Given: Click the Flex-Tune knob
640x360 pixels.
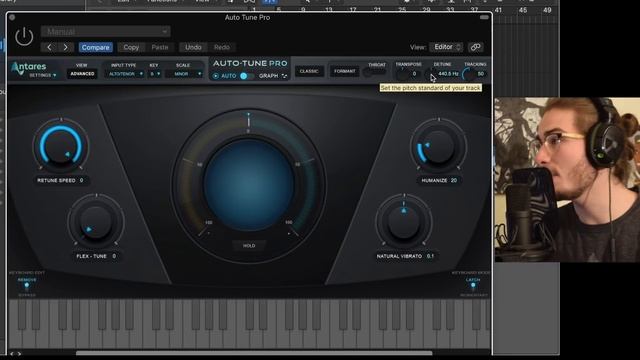Looking at the screenshot, I should (96, 221).
